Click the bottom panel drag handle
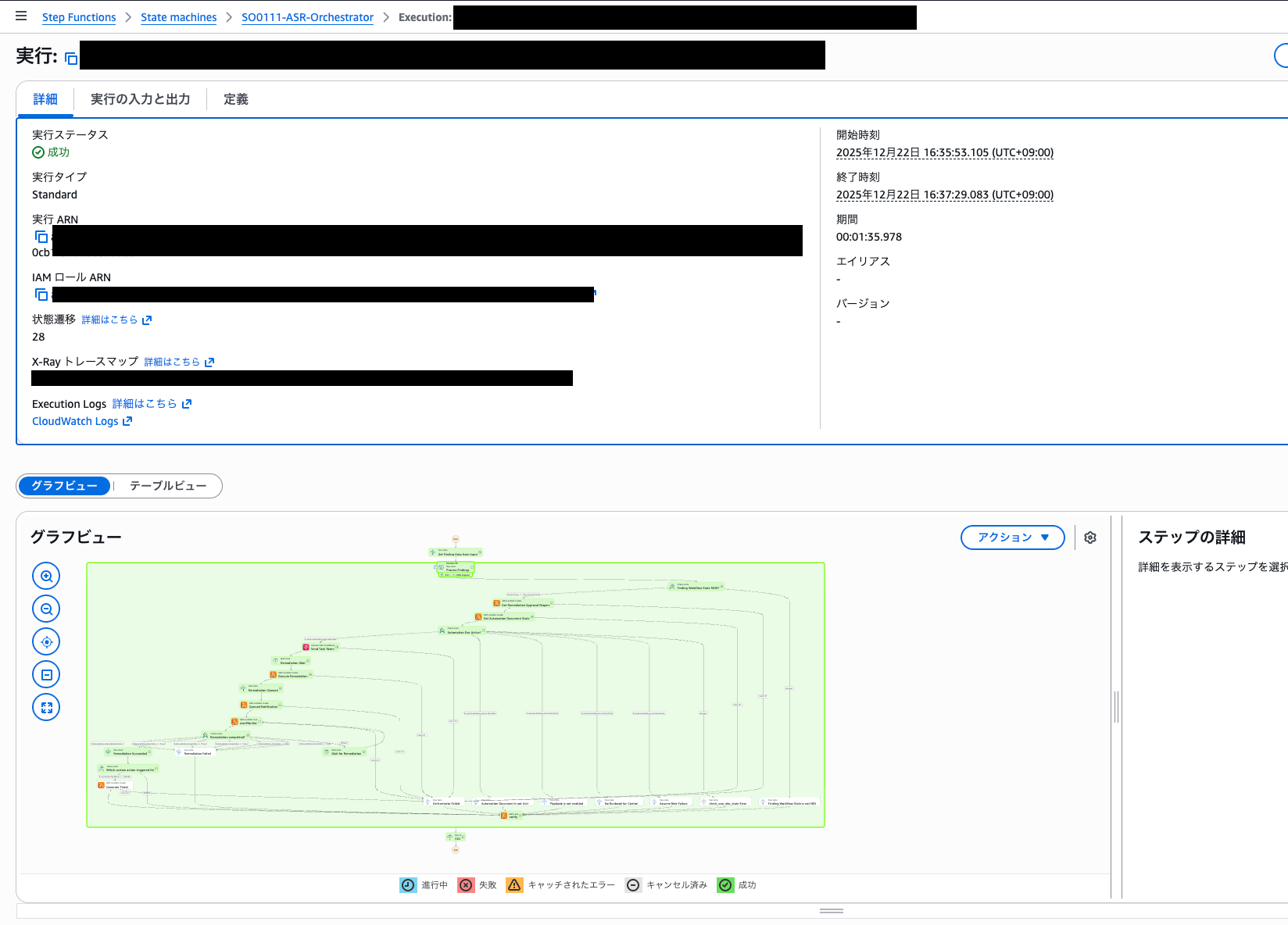The image size is (1288, 925). click(x=831, y=911)
